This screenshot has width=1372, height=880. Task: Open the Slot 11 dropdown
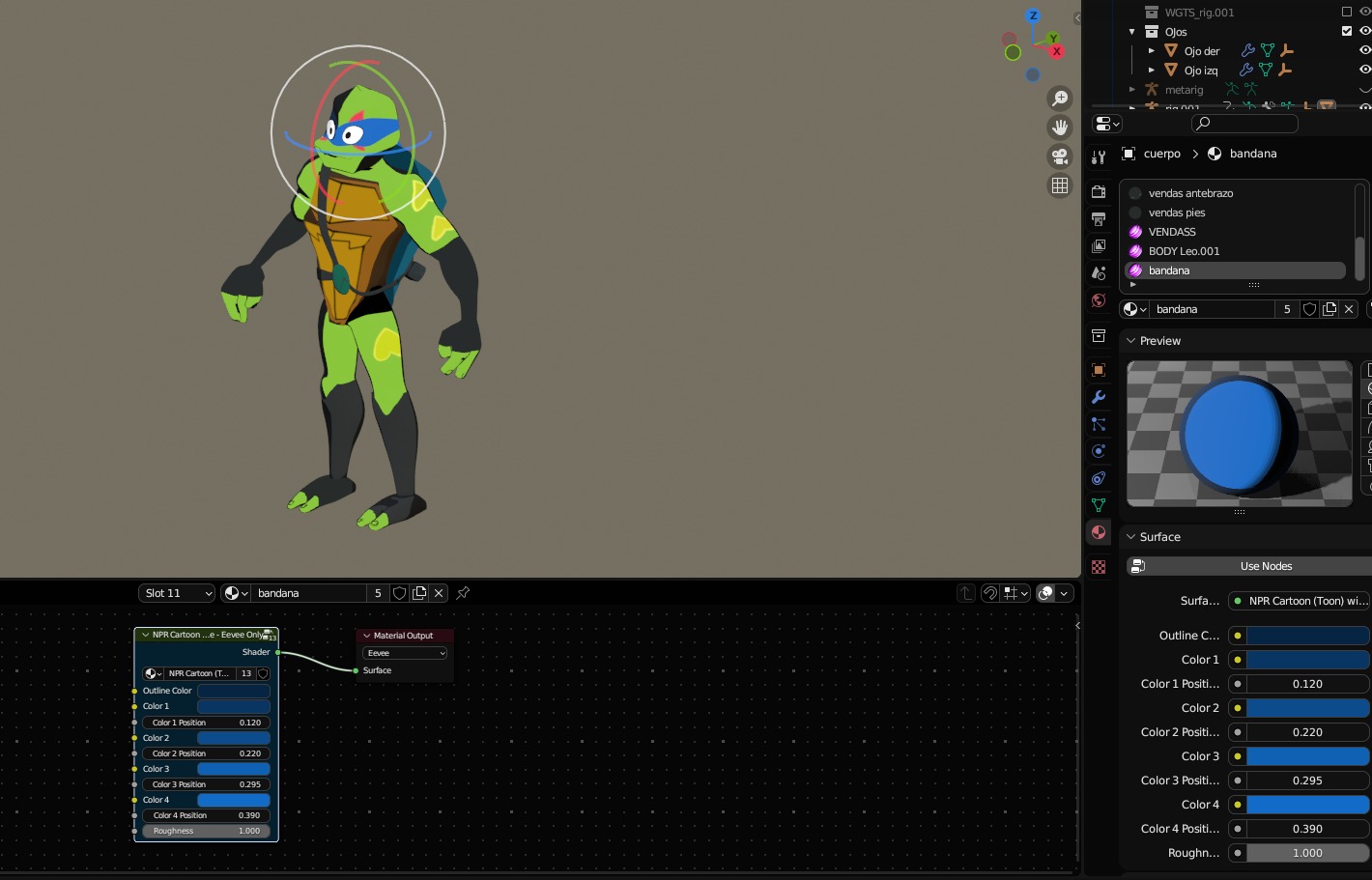(x=177, y=593)
